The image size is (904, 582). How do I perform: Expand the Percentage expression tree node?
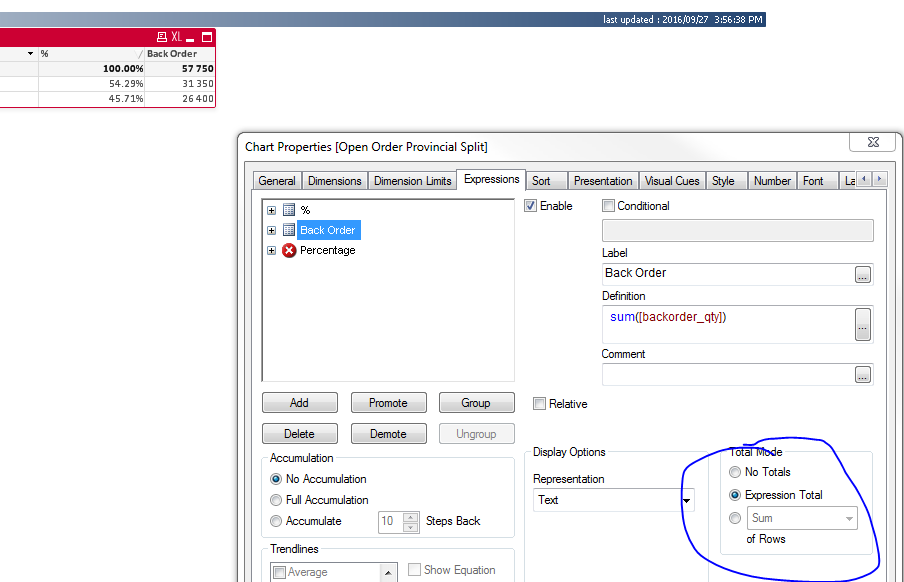[271, 250]
